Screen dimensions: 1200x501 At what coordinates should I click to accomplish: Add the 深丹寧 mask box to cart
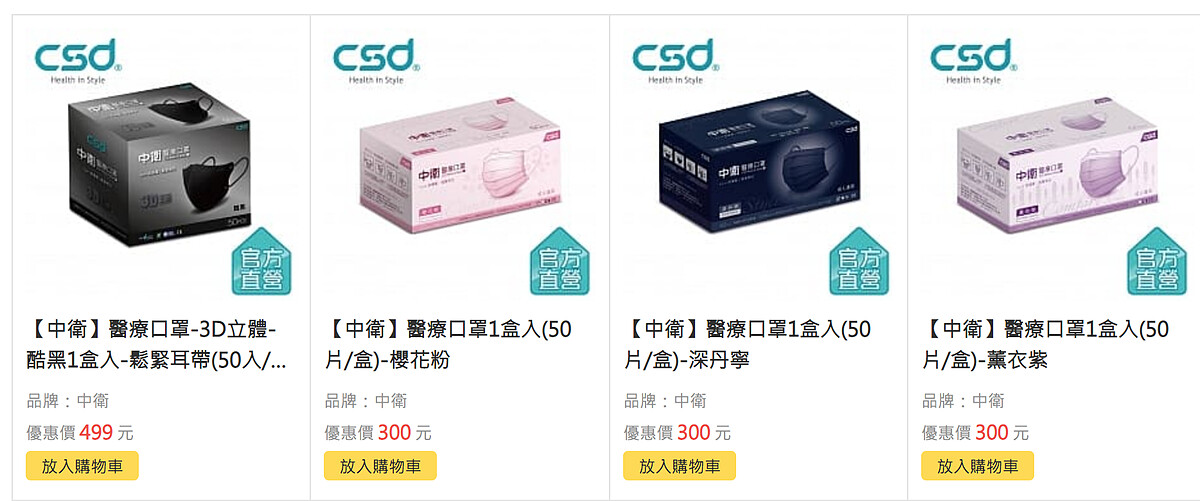pos(680,466)
